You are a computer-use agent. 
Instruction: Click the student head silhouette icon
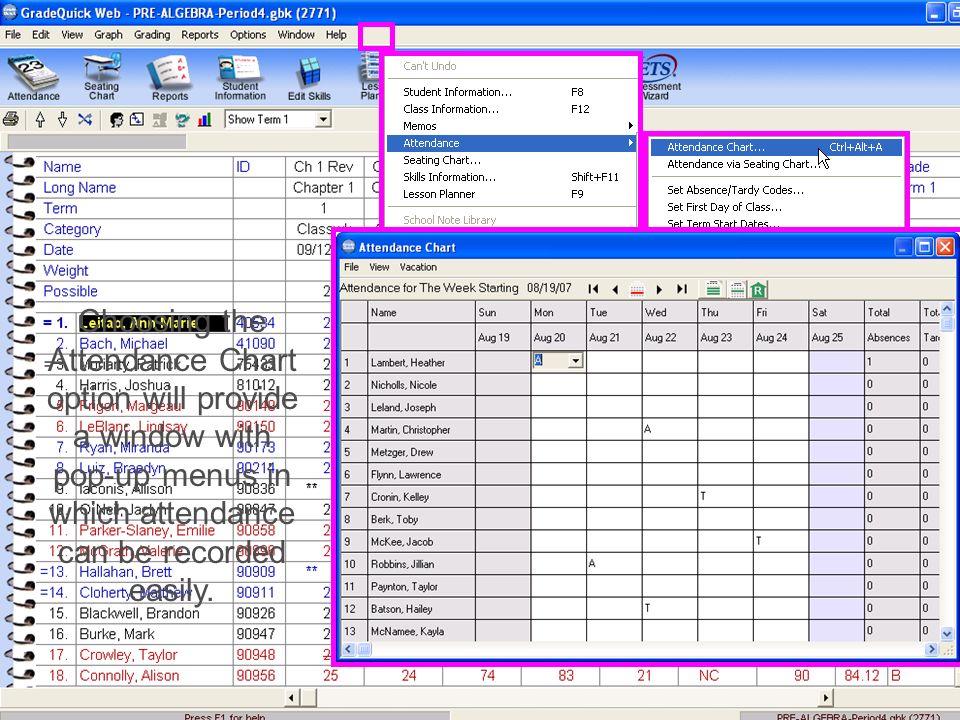[116, 119]
